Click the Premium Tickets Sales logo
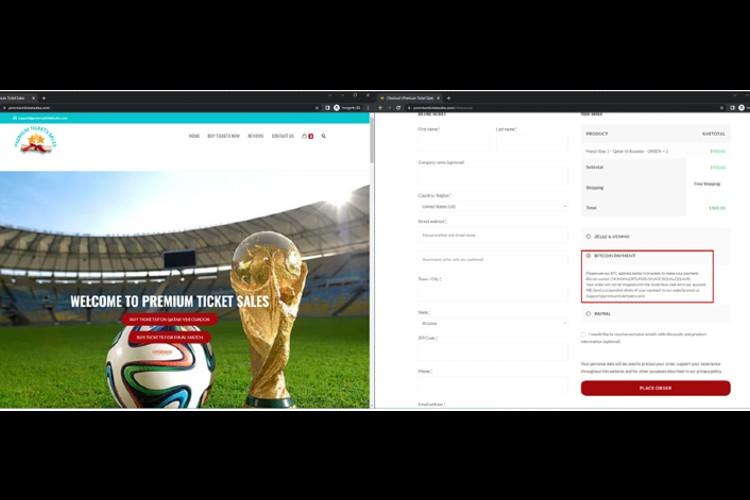 (x=36, y=140)
